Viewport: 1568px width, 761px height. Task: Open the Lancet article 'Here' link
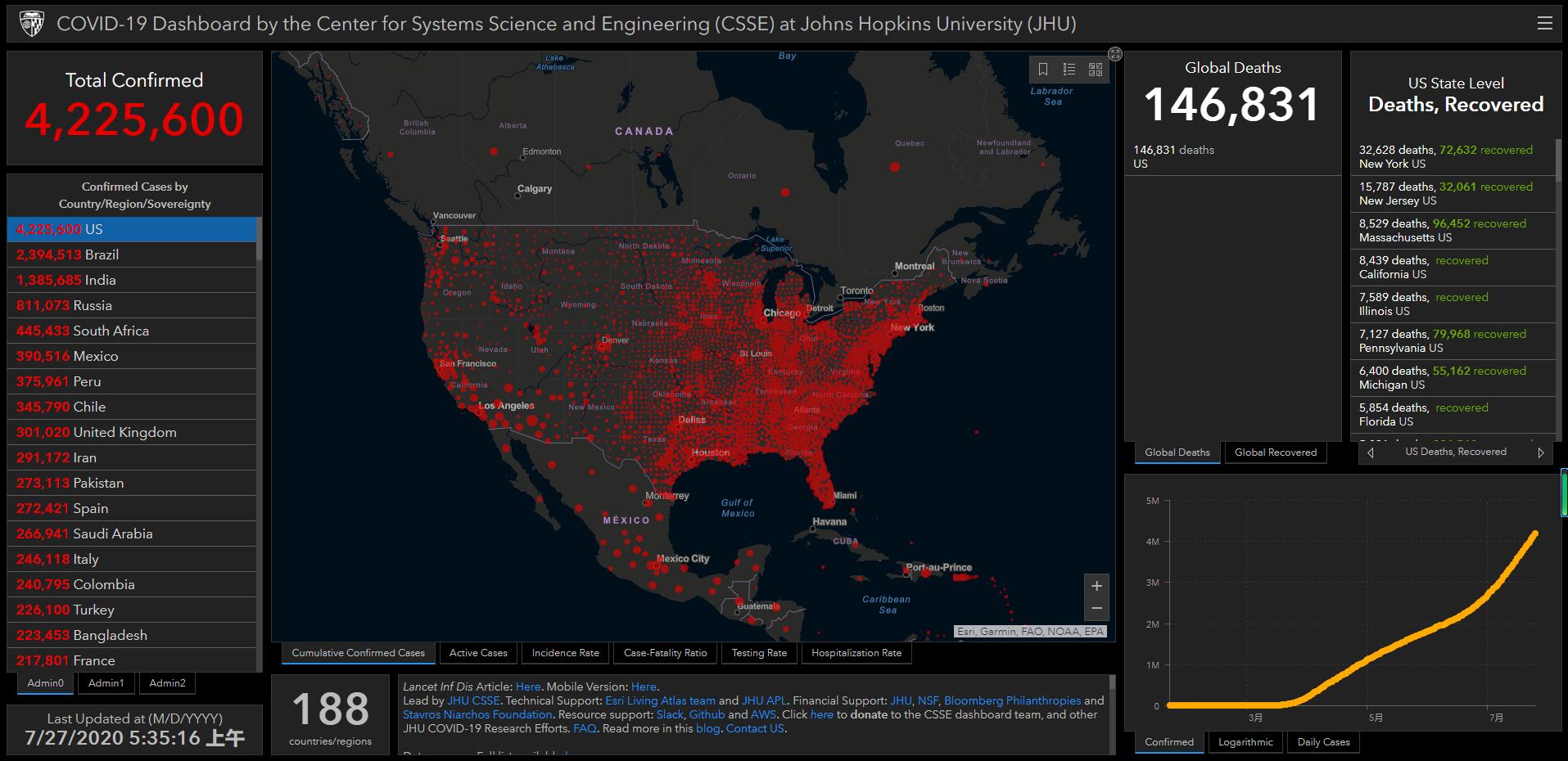(528, 687)
